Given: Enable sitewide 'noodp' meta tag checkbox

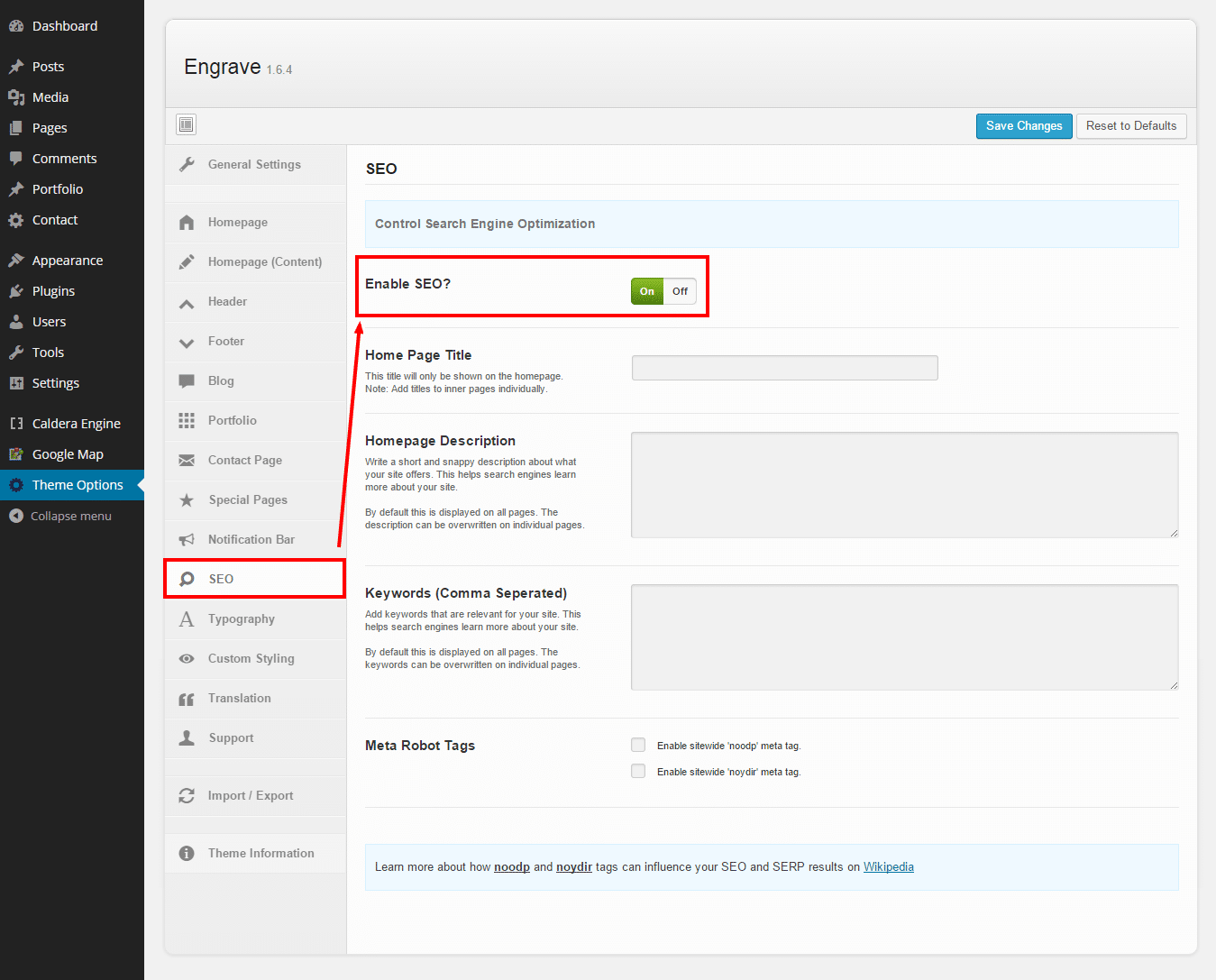Looking at the screenshot, I should point(638,745).
